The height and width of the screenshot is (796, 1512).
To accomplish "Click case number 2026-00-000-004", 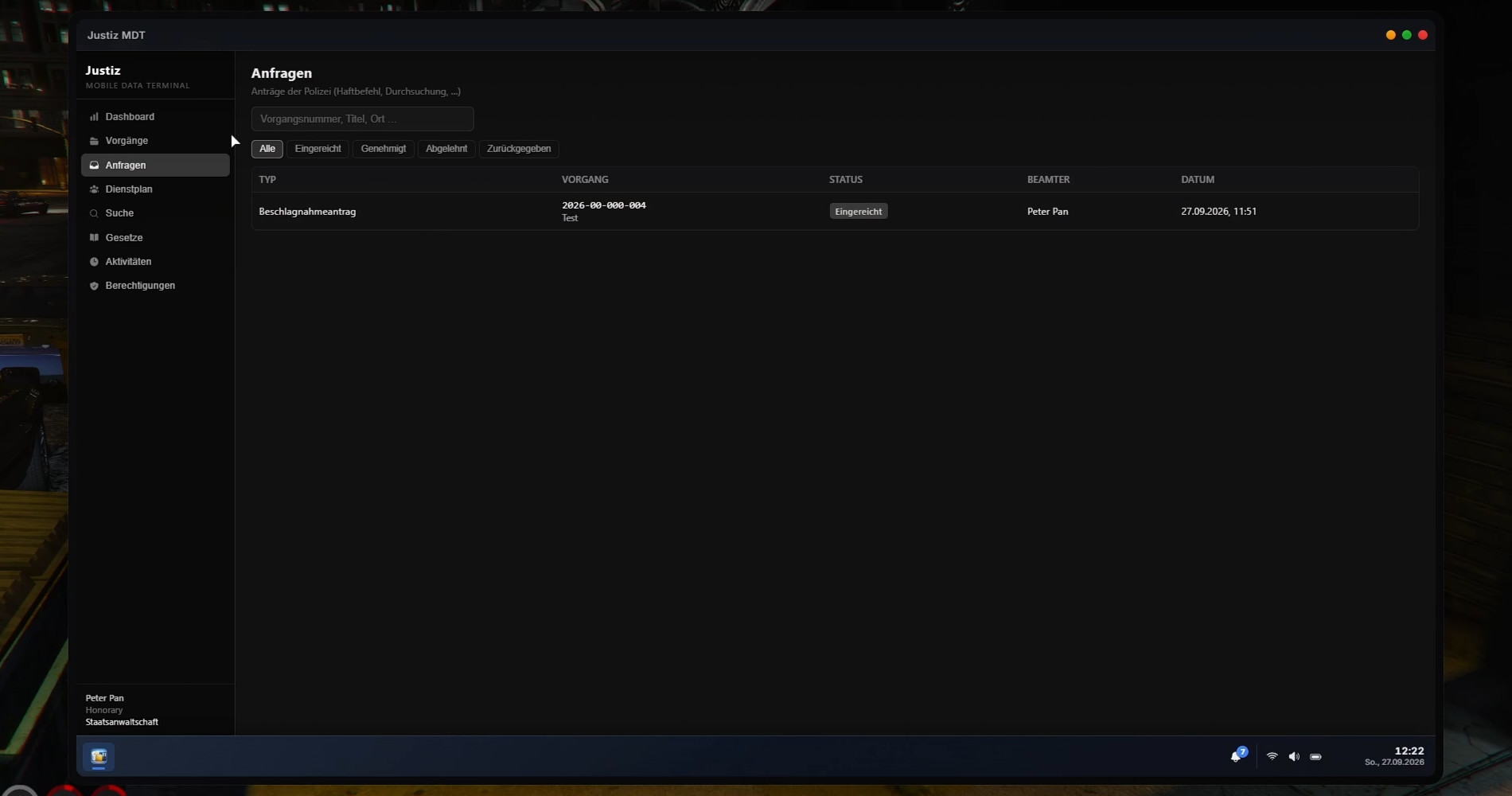I will [604, 205].
